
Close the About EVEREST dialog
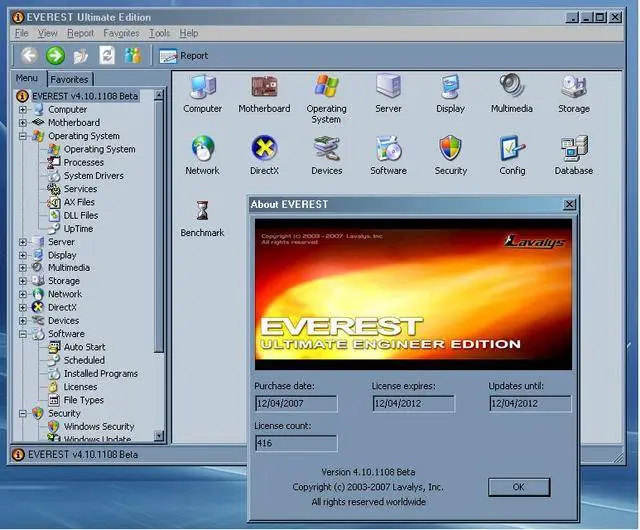tap(569, 204)
